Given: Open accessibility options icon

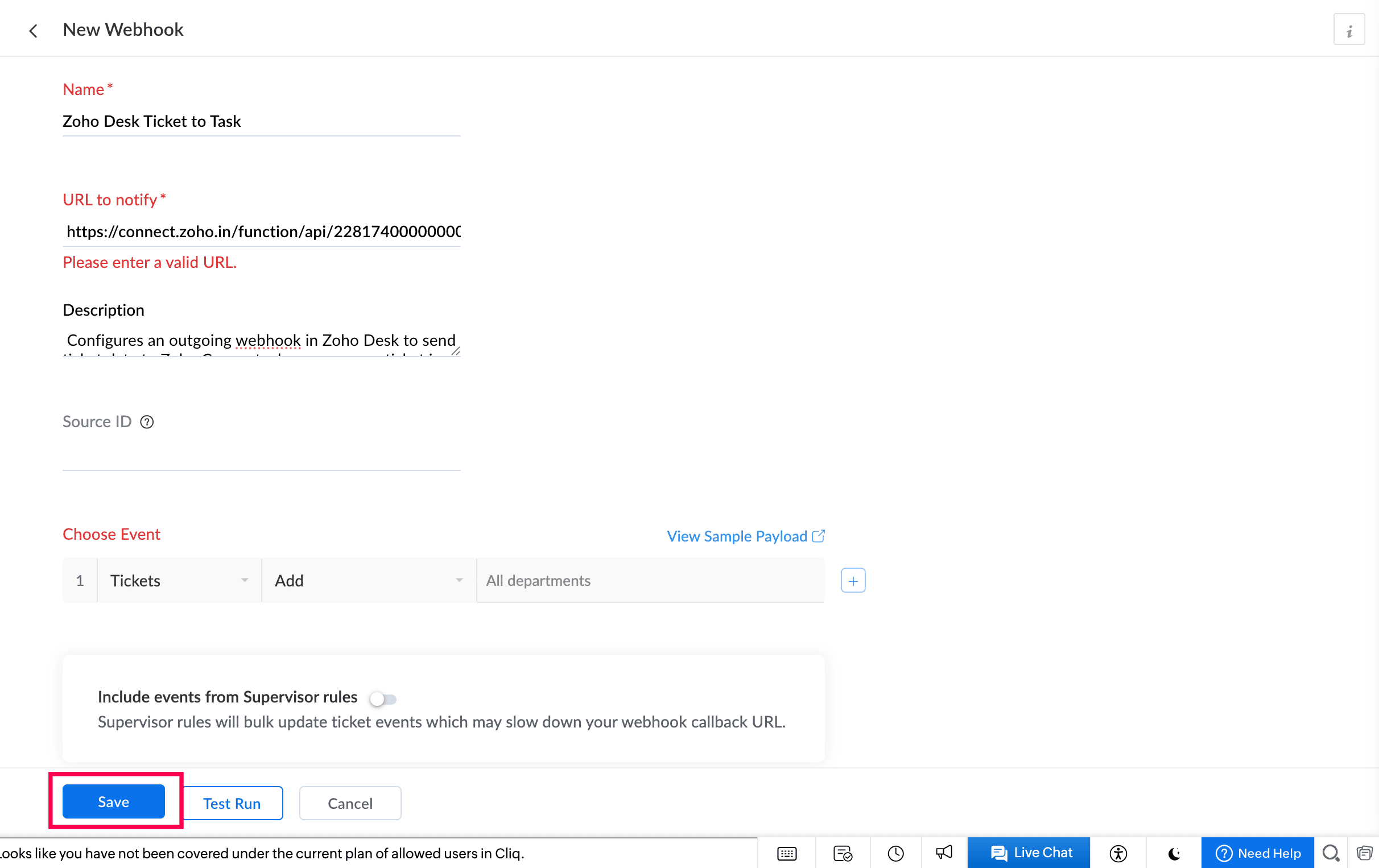Looking at the screenshot, I should click(1117, 853).
